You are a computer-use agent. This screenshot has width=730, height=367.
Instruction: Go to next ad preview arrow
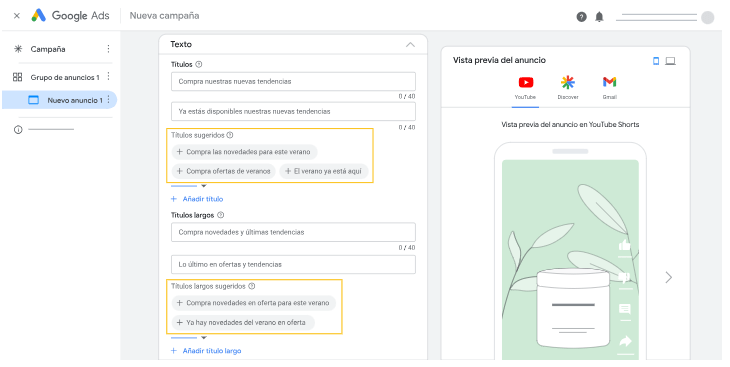tap(669, 278)
